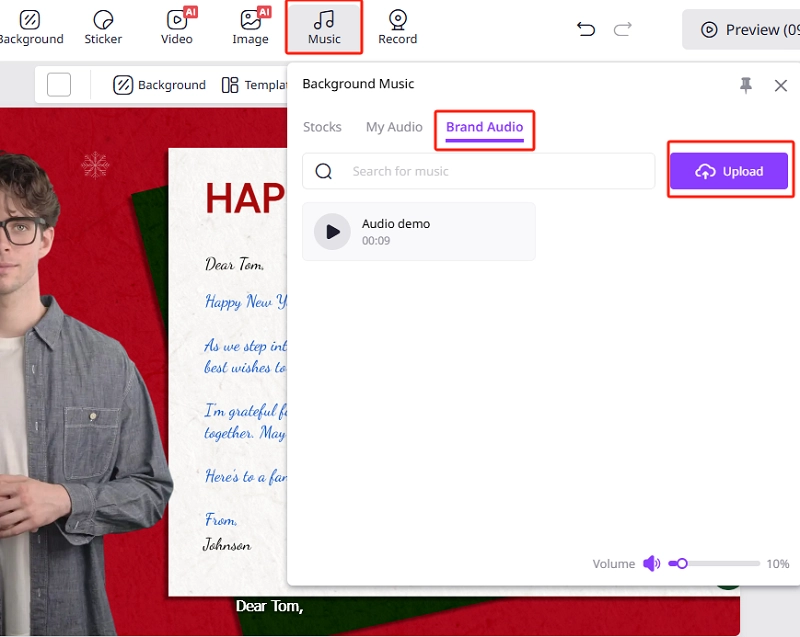This screenshot has height=637, width=800.
Task: Click the redo arrow
Action: pyautogui.click(x=623, y=29)
